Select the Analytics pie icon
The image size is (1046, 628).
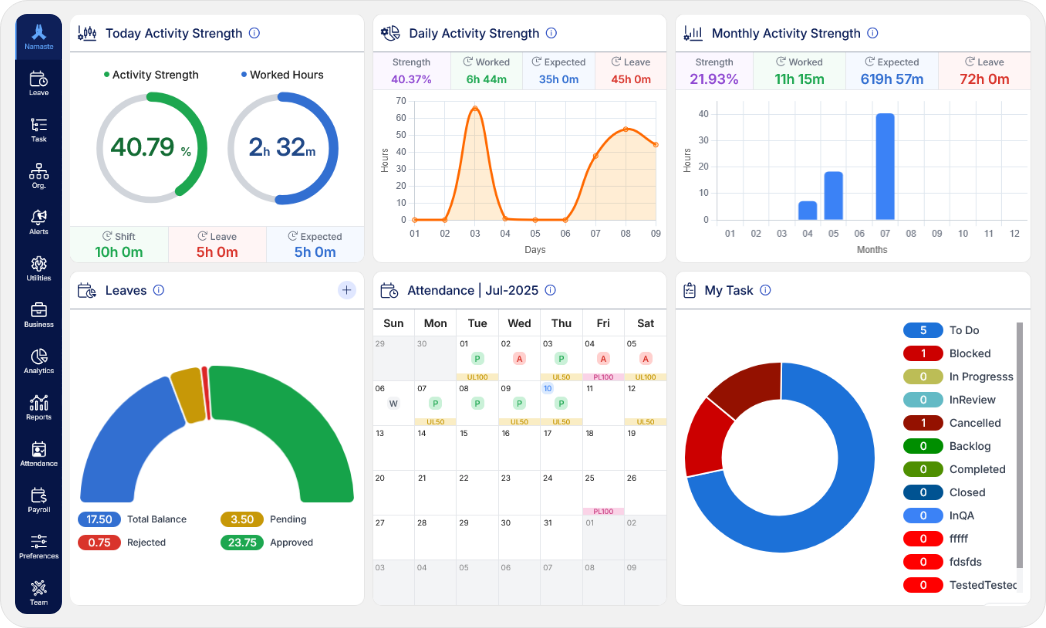38,360
